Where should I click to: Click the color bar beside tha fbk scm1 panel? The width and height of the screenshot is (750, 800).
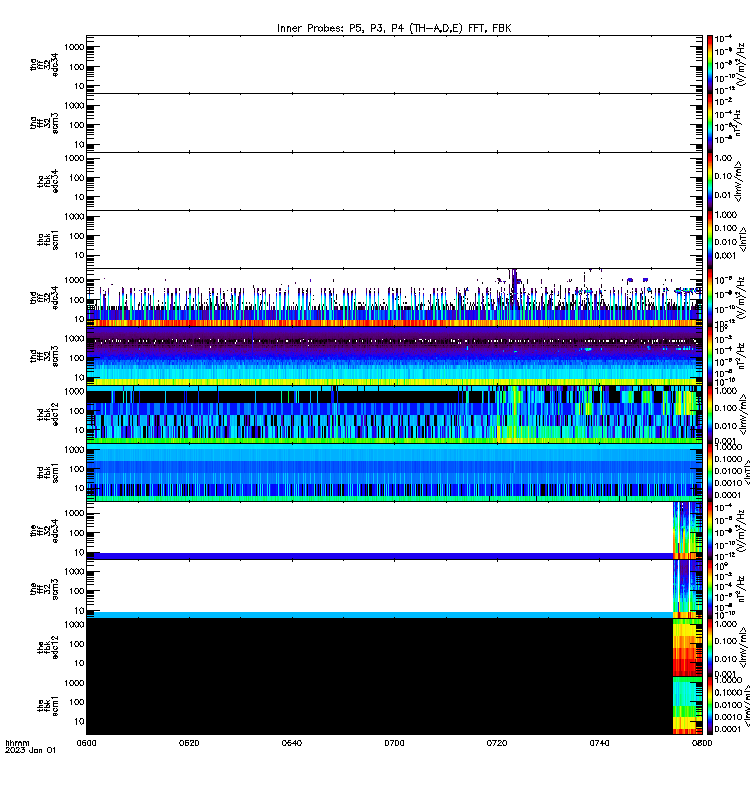point(709,239)
